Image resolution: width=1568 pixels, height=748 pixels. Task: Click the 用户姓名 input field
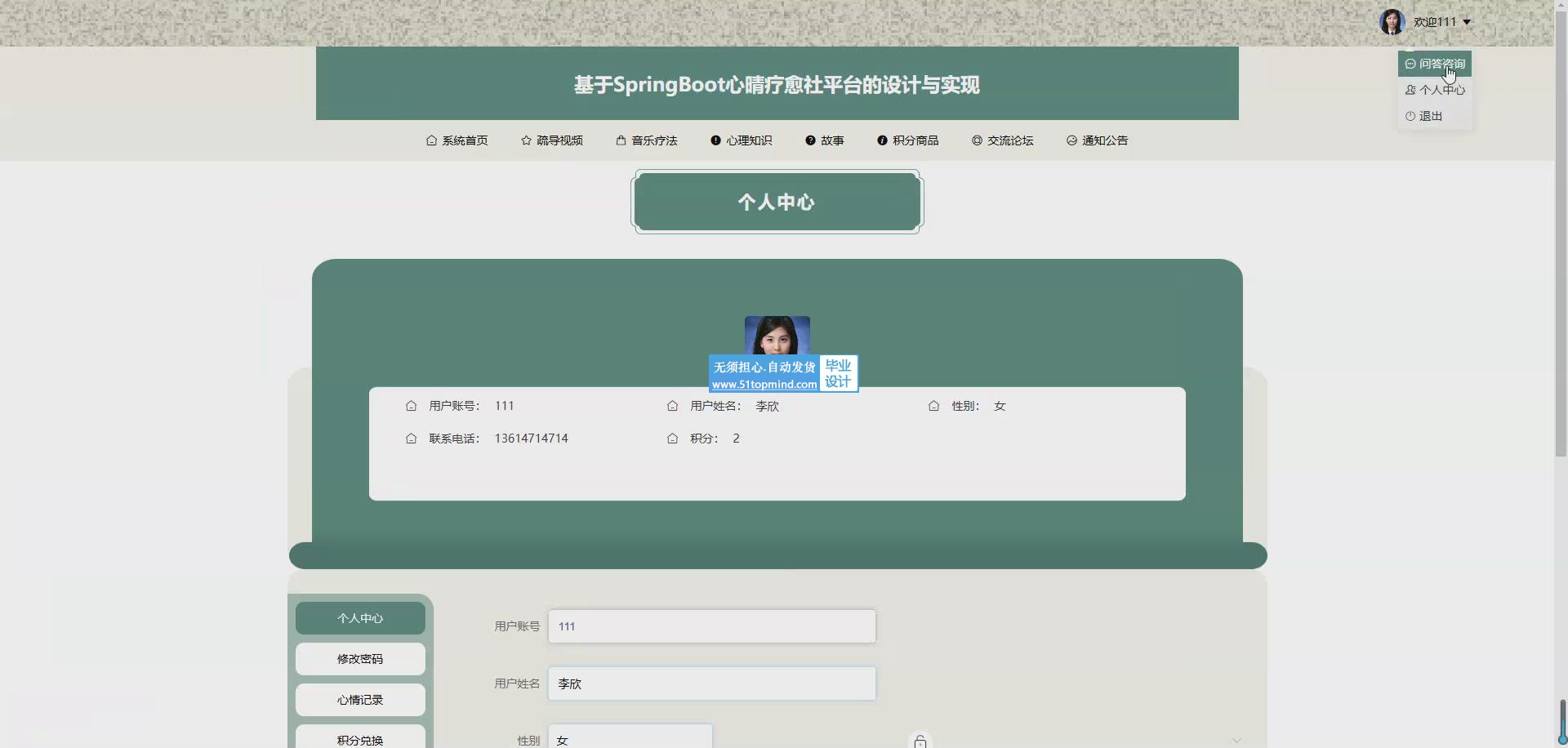(x=711, y=683)
